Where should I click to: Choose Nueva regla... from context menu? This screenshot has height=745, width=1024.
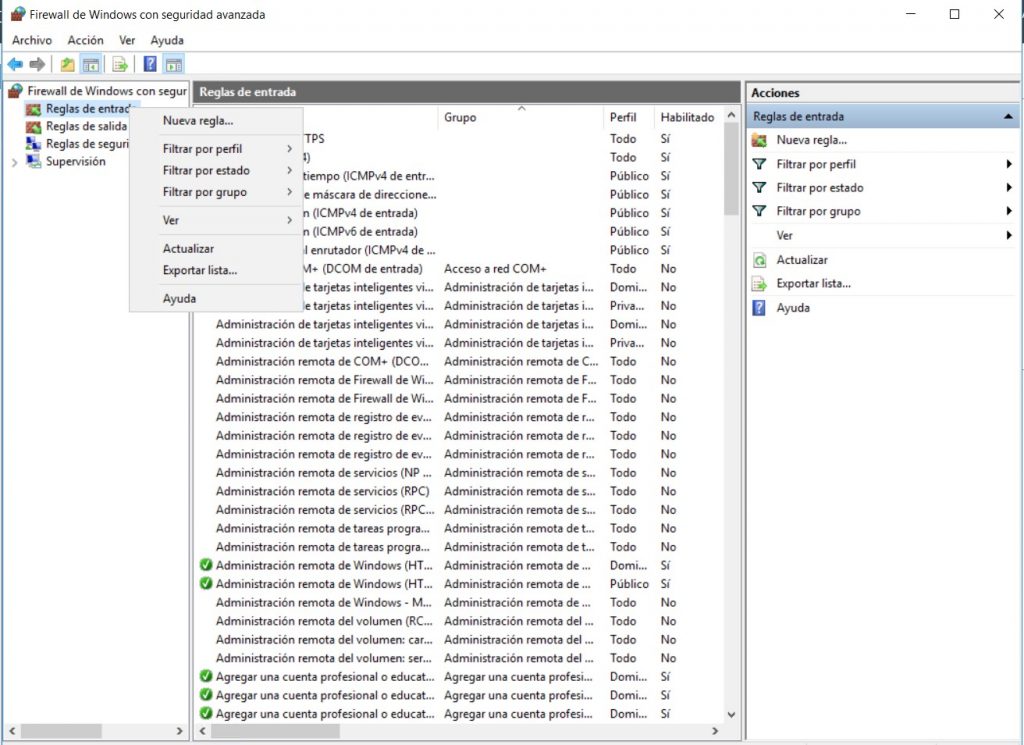click(198, 121)
